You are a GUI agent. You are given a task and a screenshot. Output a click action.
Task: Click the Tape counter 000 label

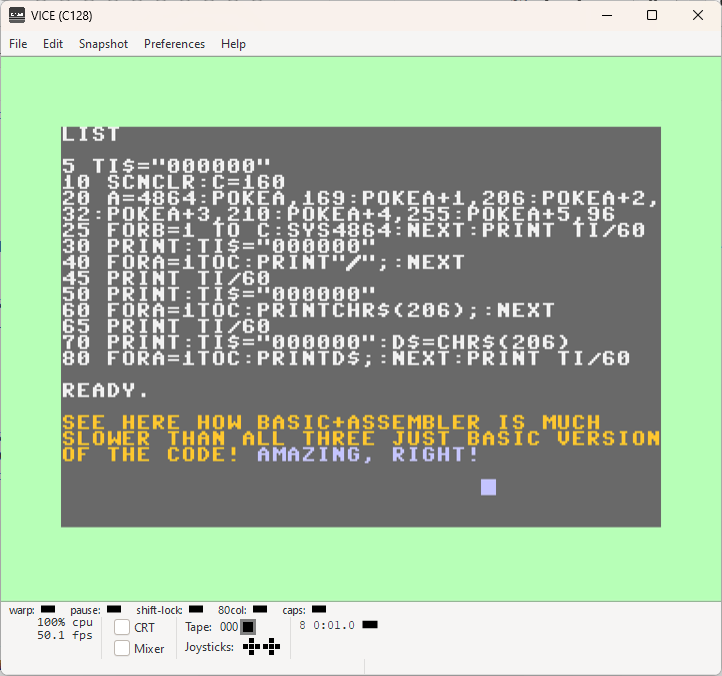coord(229,627)
